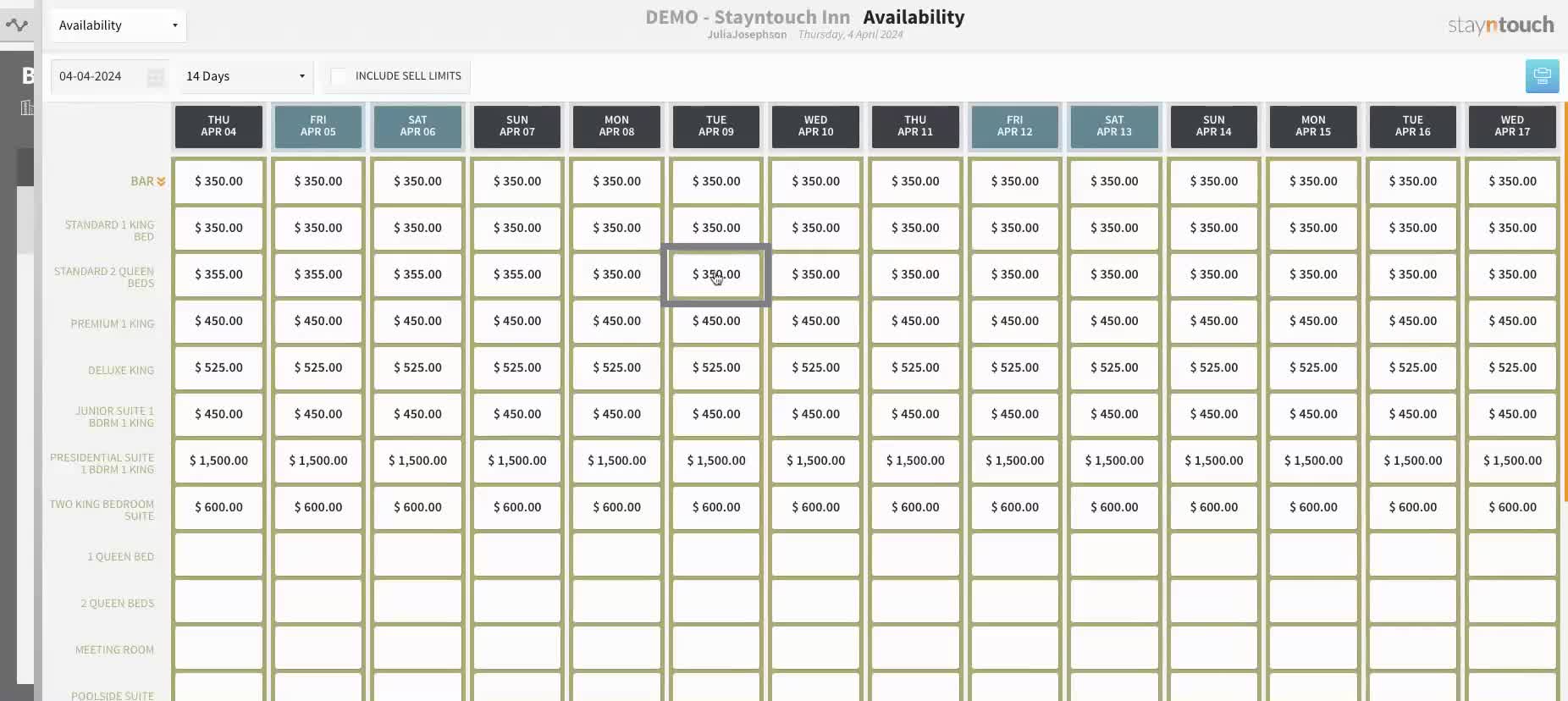Click the JuliaJosephson user name
Viewport: 1568px width, 701px height.
pyautogui.click(x=747, y=35)
